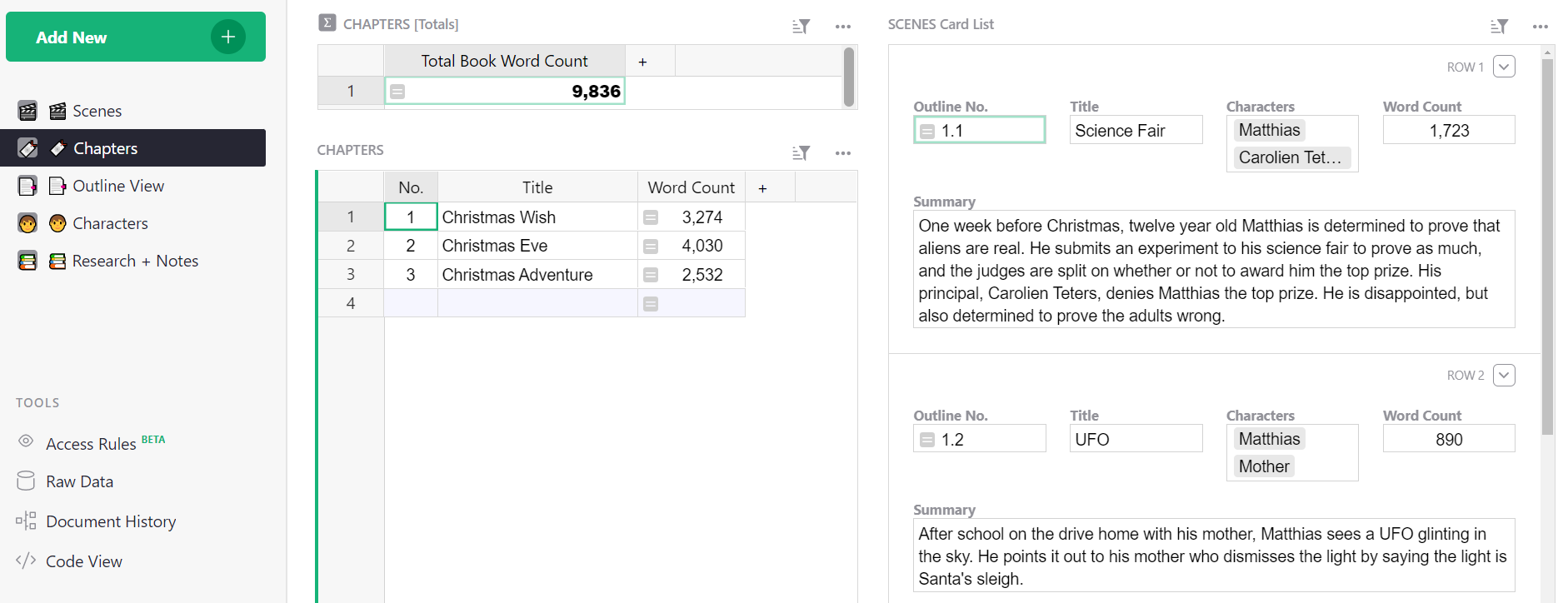Image resolution: width=1568 pixels, height=603 pixels.
Task: Expand the ROW 2 card dropdown
Action: [1504, 375]
